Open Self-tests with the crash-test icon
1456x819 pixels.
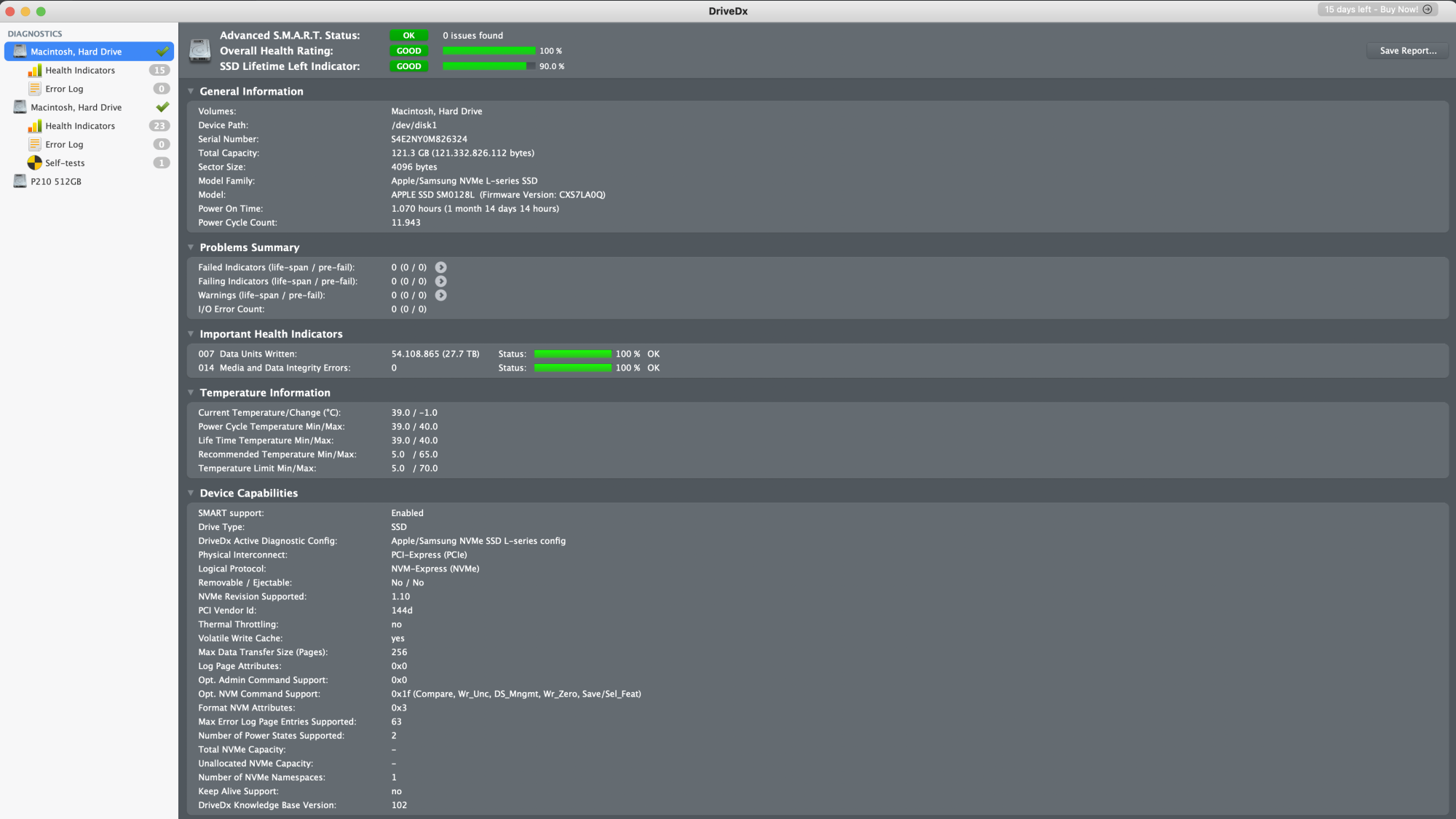pyautogui.click(x=34, y=163)
